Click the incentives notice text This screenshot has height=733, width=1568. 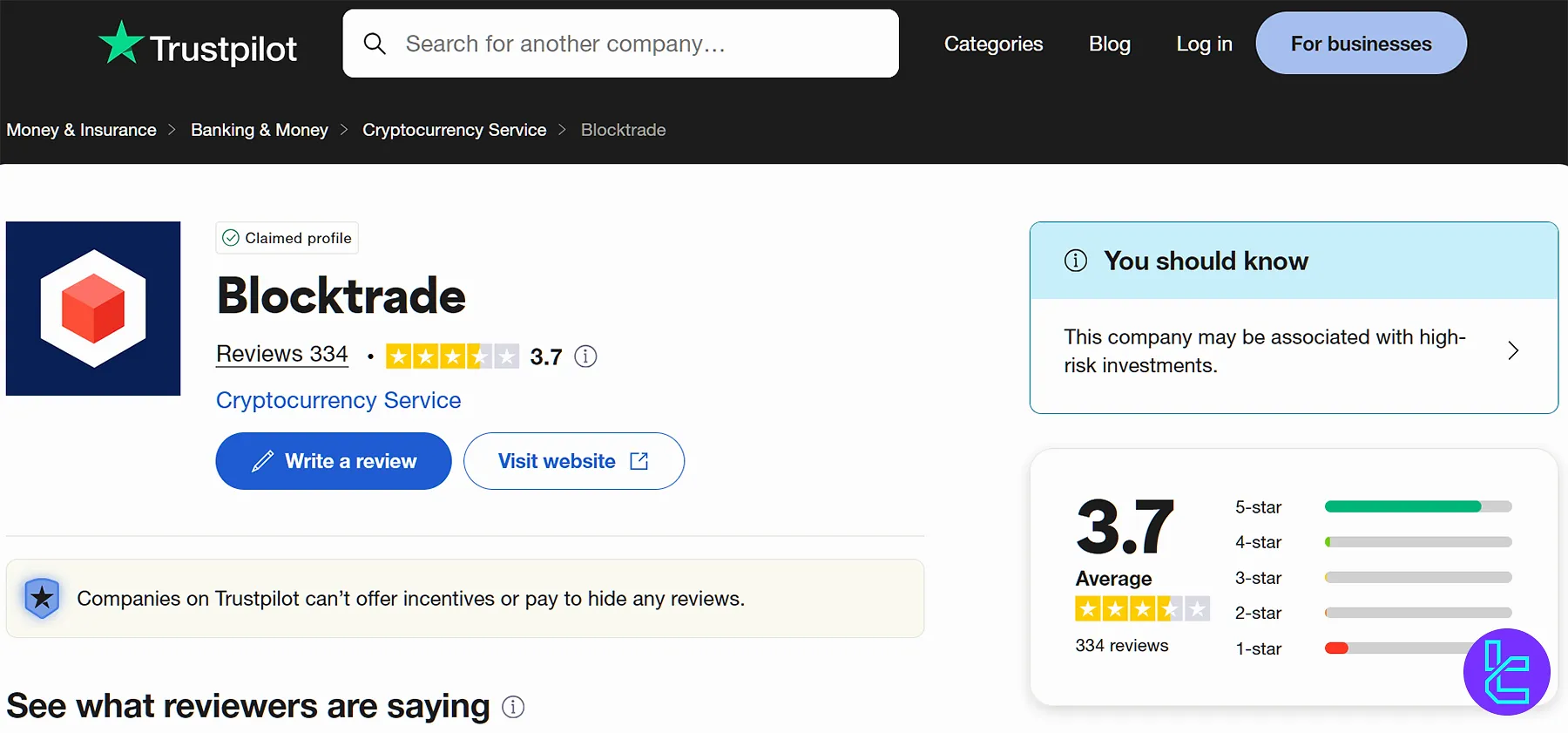410,599
